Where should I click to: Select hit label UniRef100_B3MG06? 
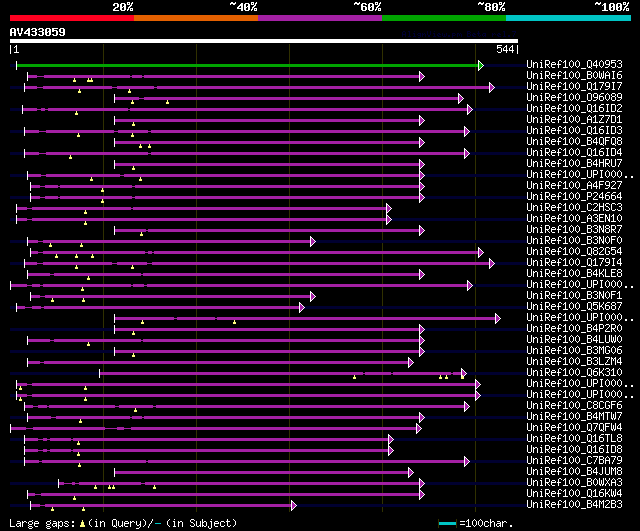point(574,351)
